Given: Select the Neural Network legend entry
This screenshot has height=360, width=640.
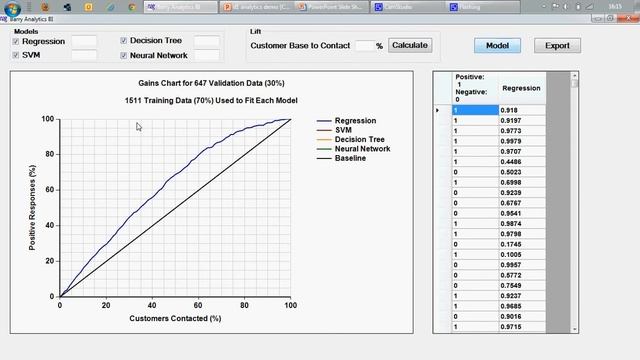Looking at the screenshot, I should tap(353, 149).
